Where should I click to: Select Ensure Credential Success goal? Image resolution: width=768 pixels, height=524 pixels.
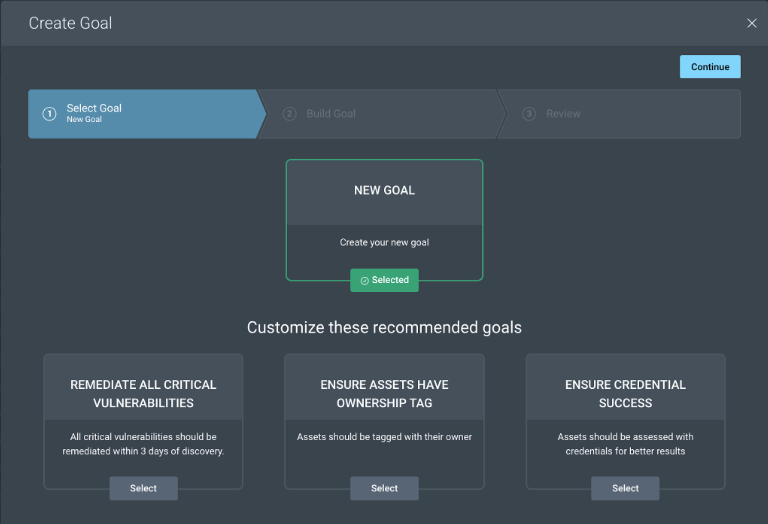pos(625,488)
